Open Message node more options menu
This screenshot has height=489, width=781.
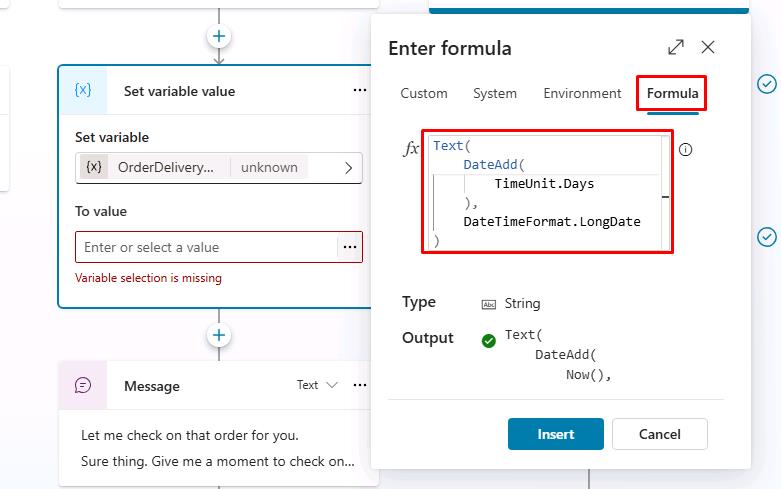360,385
